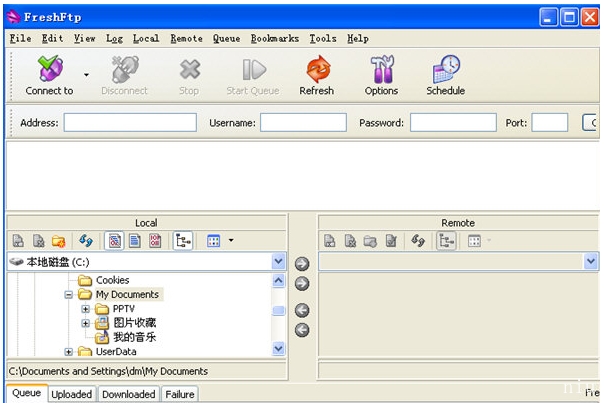This screenshot has height=403, width=604.
Task: Click the Disconnect plug icon
Action: point(125,69)
